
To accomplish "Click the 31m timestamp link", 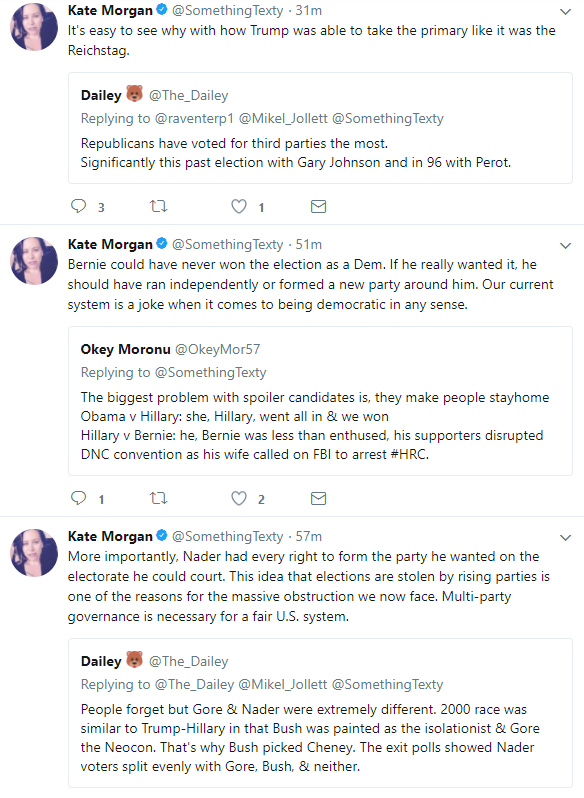I will [309, 10].
